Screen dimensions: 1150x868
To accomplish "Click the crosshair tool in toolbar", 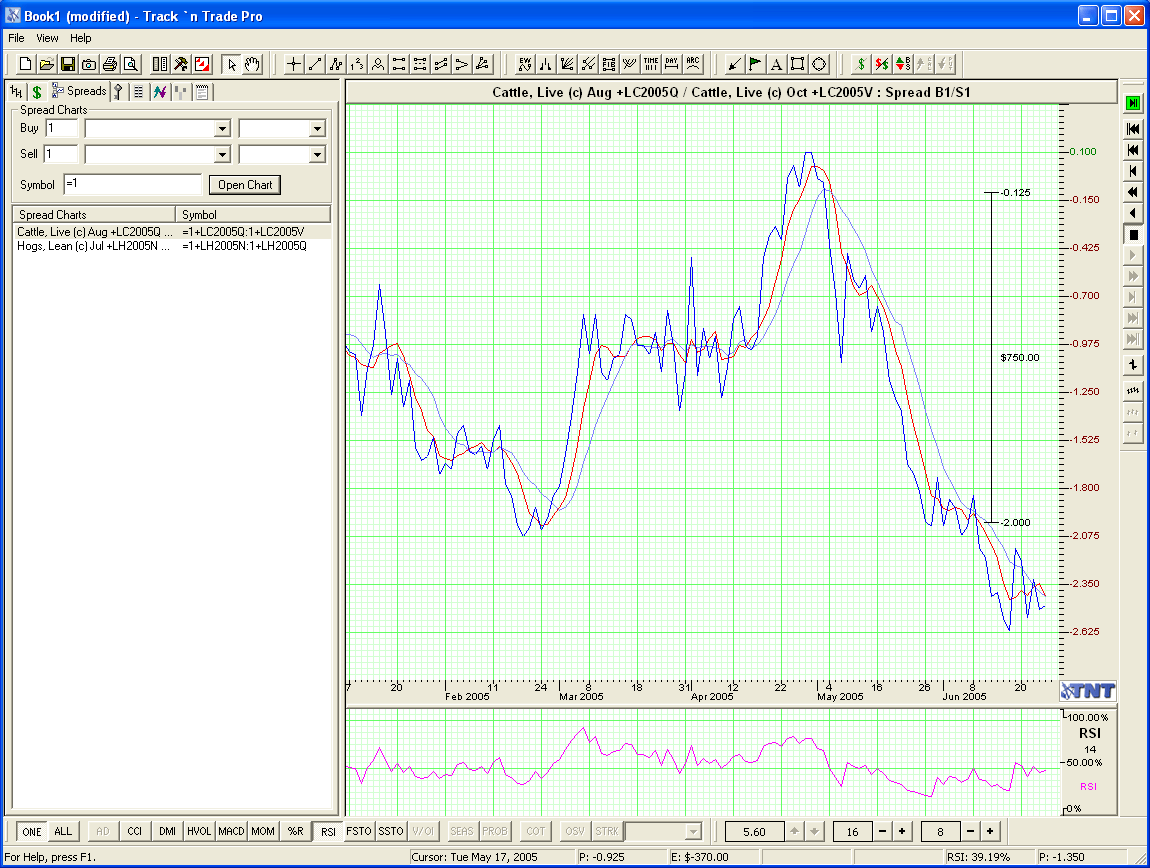I will click(x=294, y=64).
